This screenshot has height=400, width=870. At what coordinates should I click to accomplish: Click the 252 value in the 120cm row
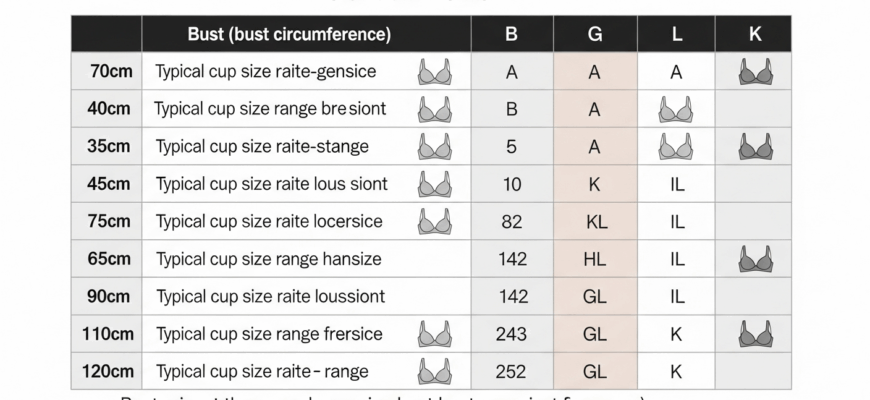point(512,372)
